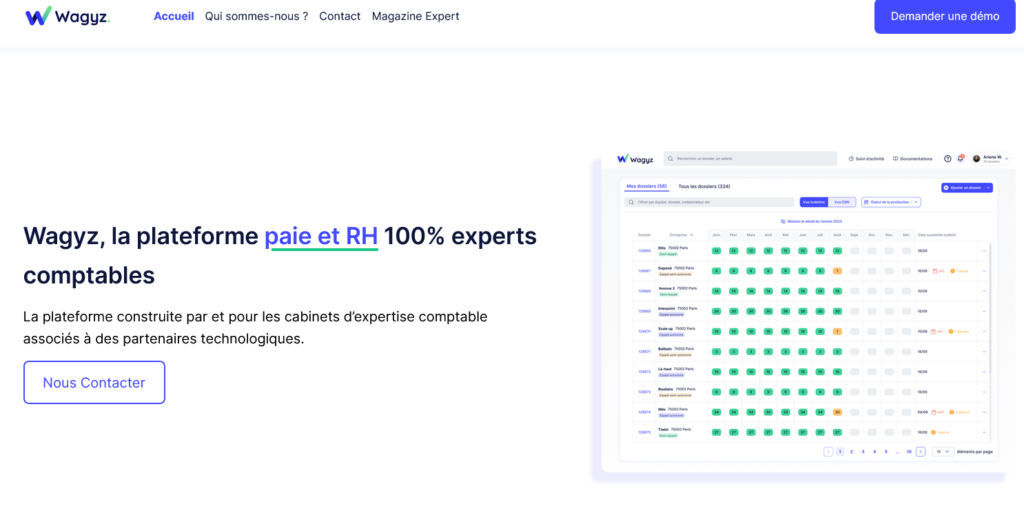Switch to 'Tous les dossiers (334)' tab
Screen dimensions: 1024x531
click(x=704, y=187)
